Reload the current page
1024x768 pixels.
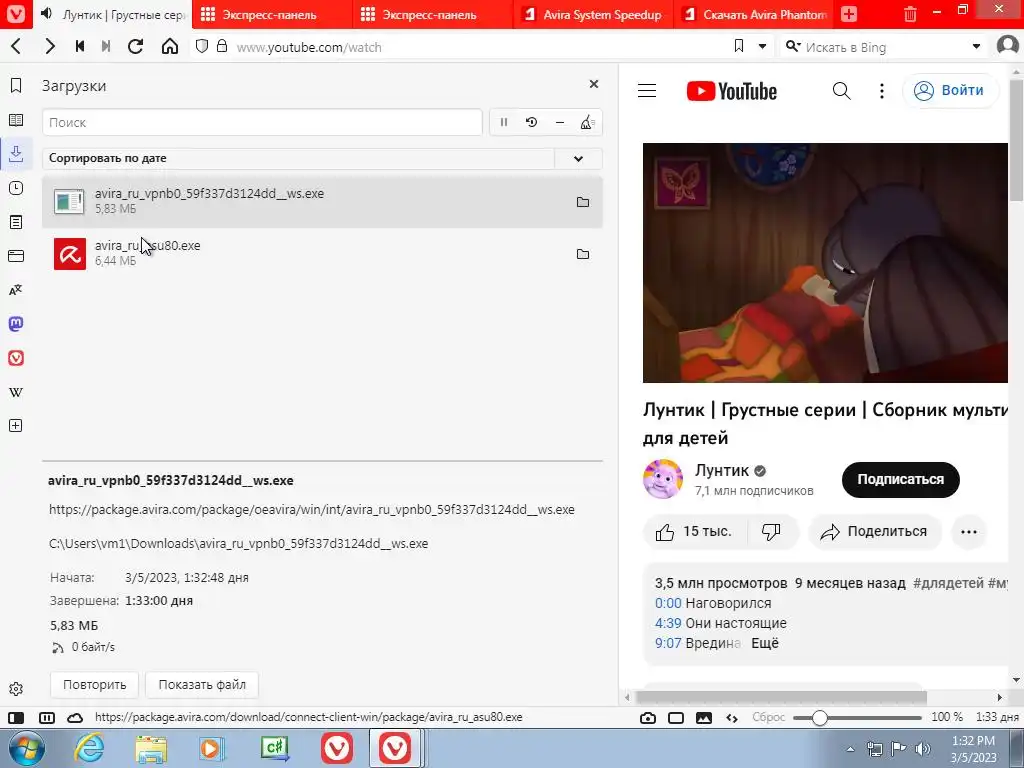tap(135, 46)
